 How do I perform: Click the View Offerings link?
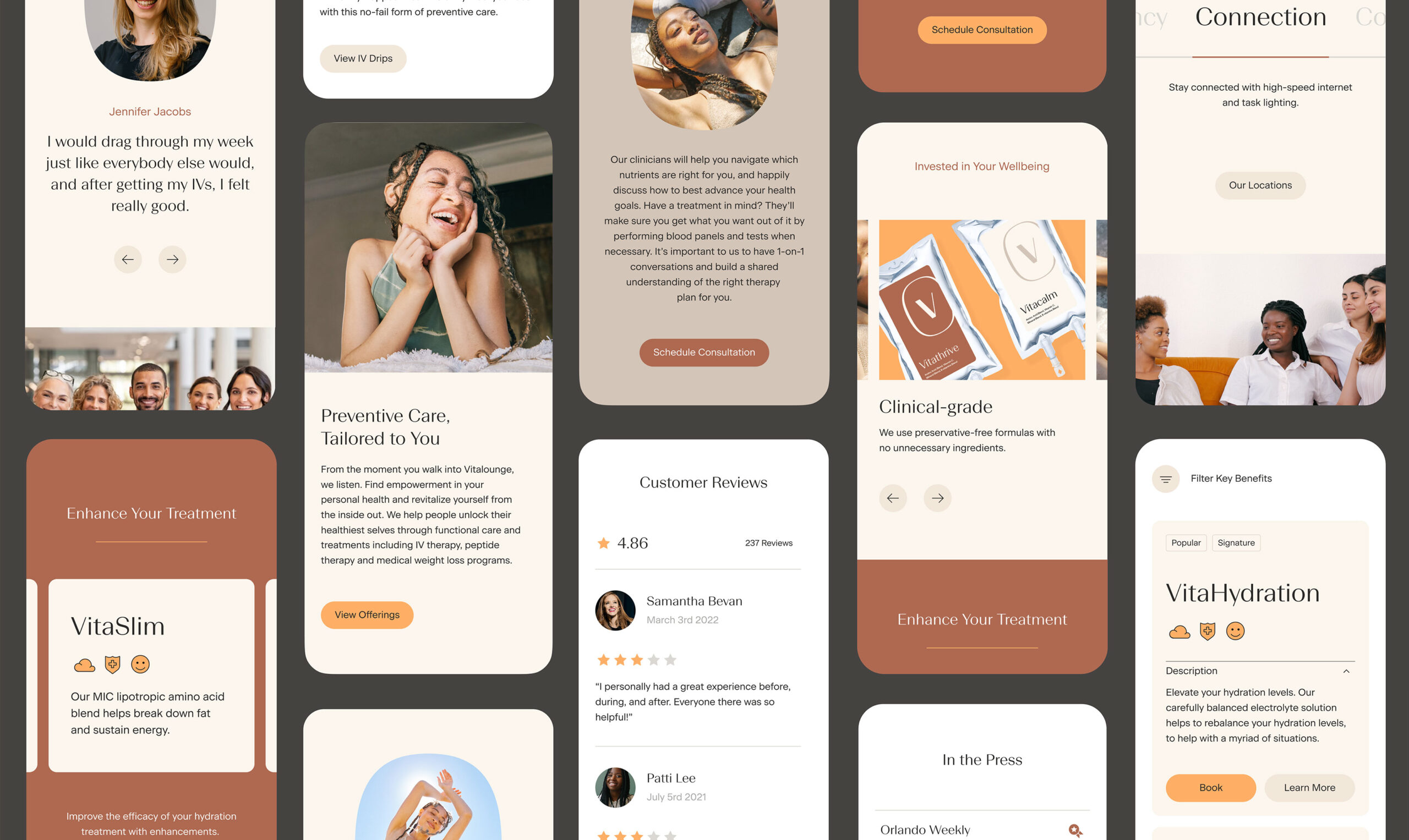(x=367, y=614)
